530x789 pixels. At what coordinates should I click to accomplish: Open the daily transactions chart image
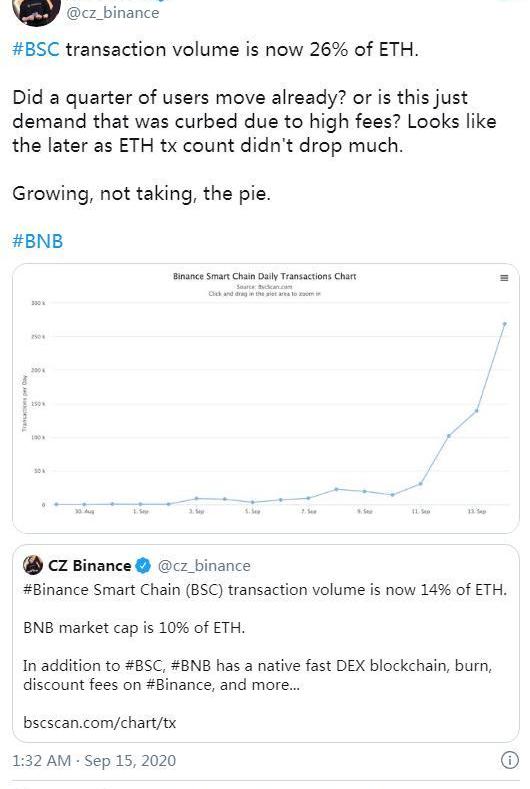[265, 398]
